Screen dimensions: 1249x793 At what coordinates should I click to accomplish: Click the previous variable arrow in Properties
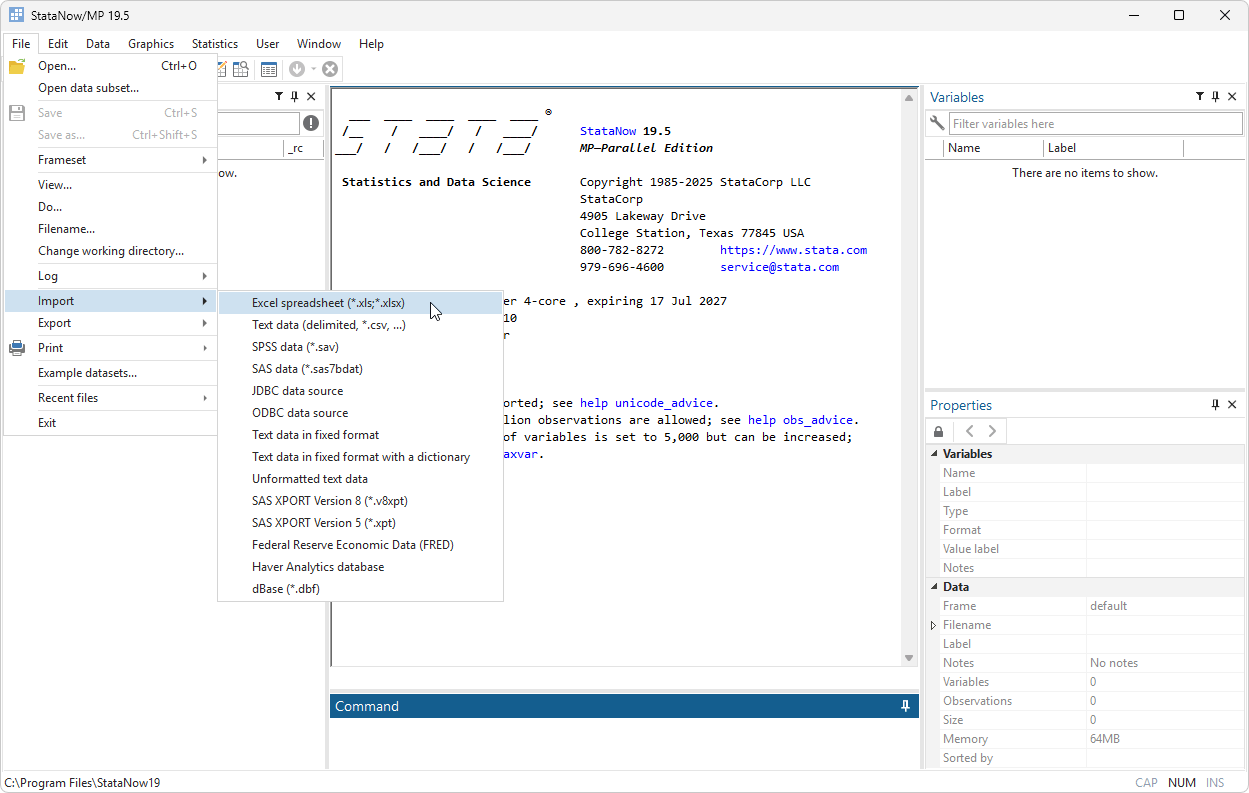969,432
